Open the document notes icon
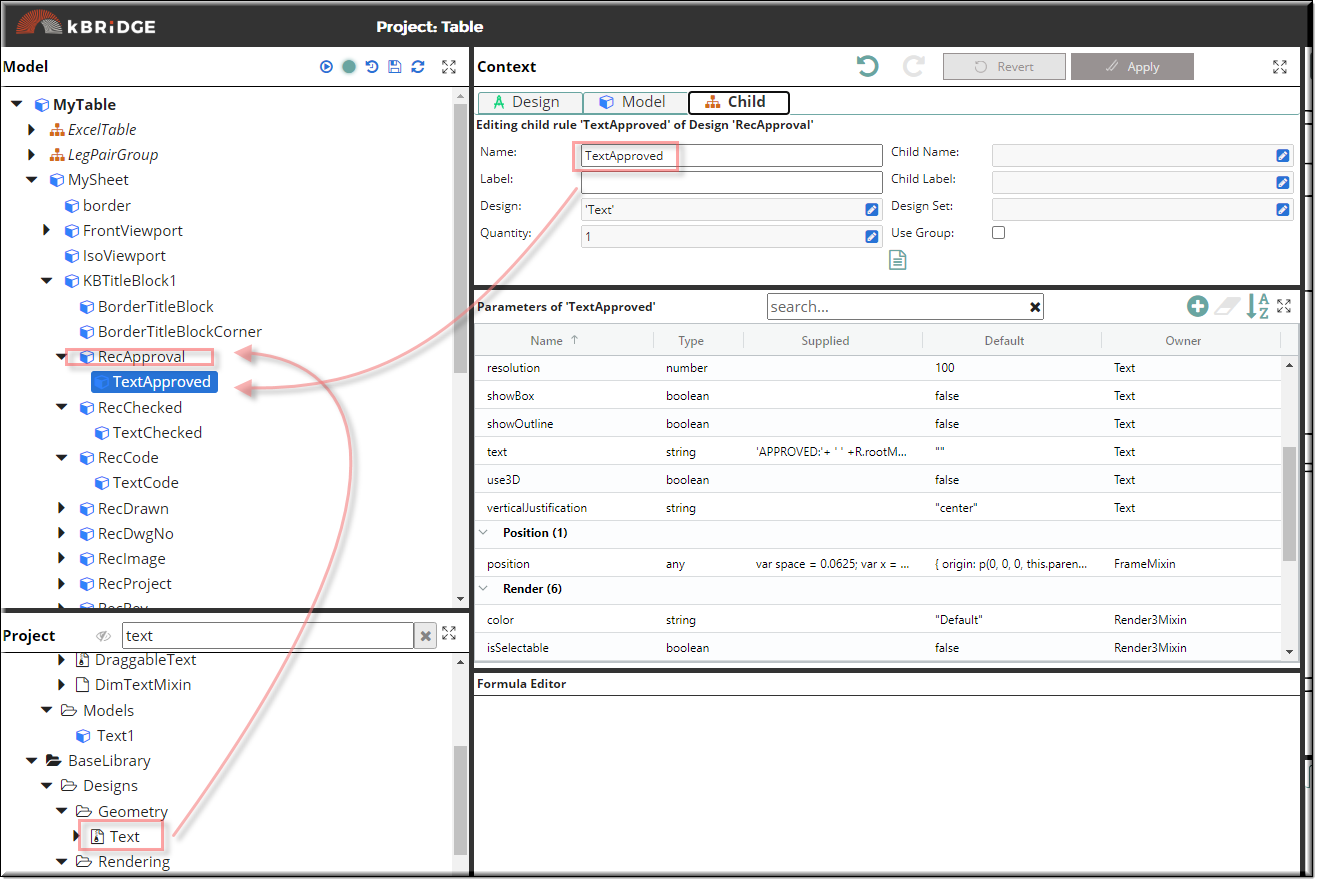This screenshot has height=882, width=1318. [x=898, y=260]
